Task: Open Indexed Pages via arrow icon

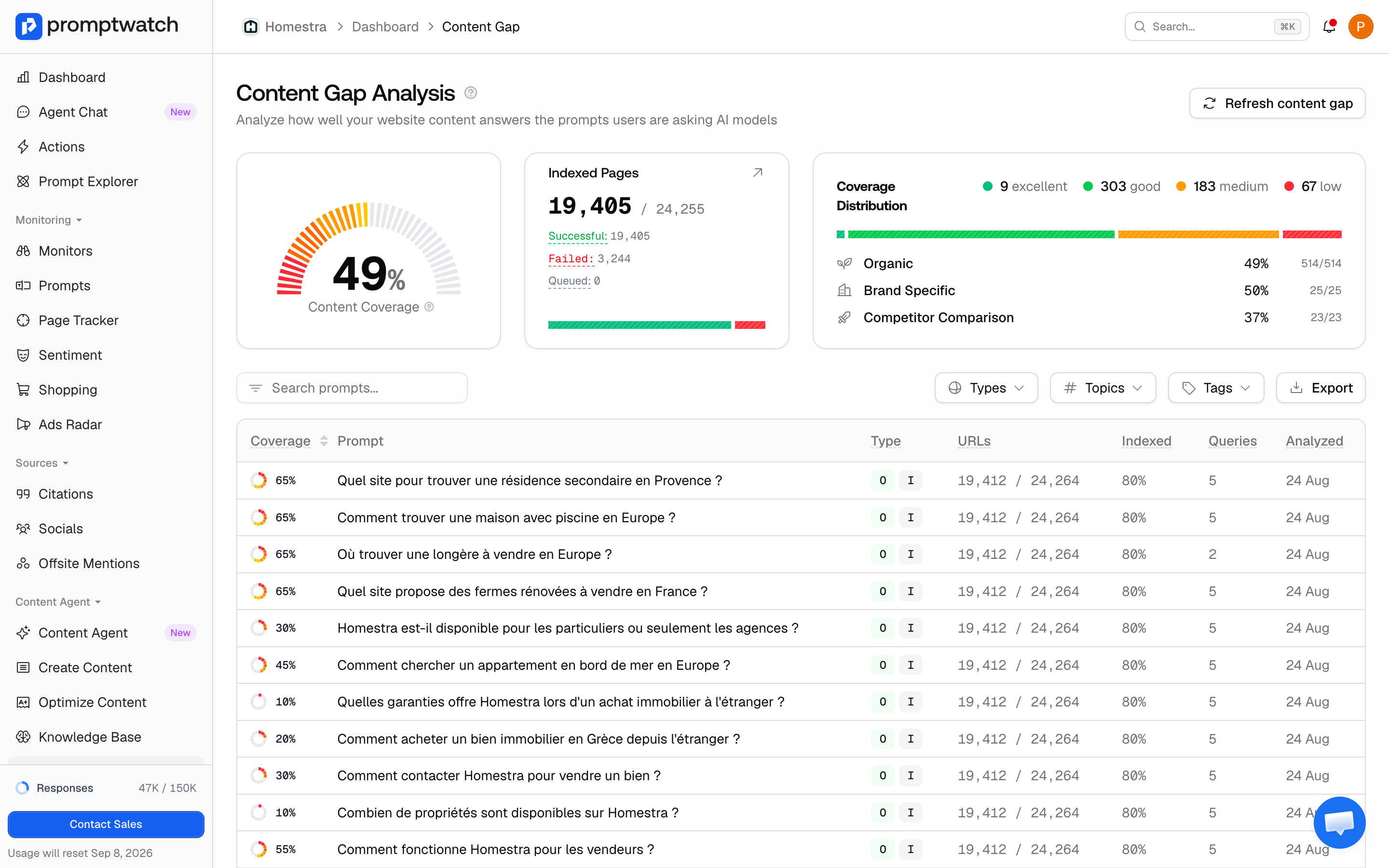Action: pyautogui.click(x=758, y=172)
